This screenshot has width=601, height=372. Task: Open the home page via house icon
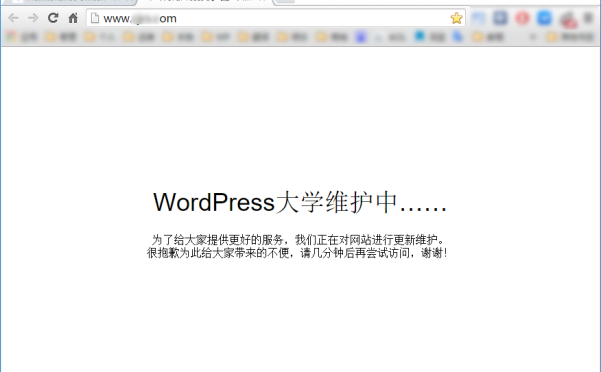pos(73,18)
